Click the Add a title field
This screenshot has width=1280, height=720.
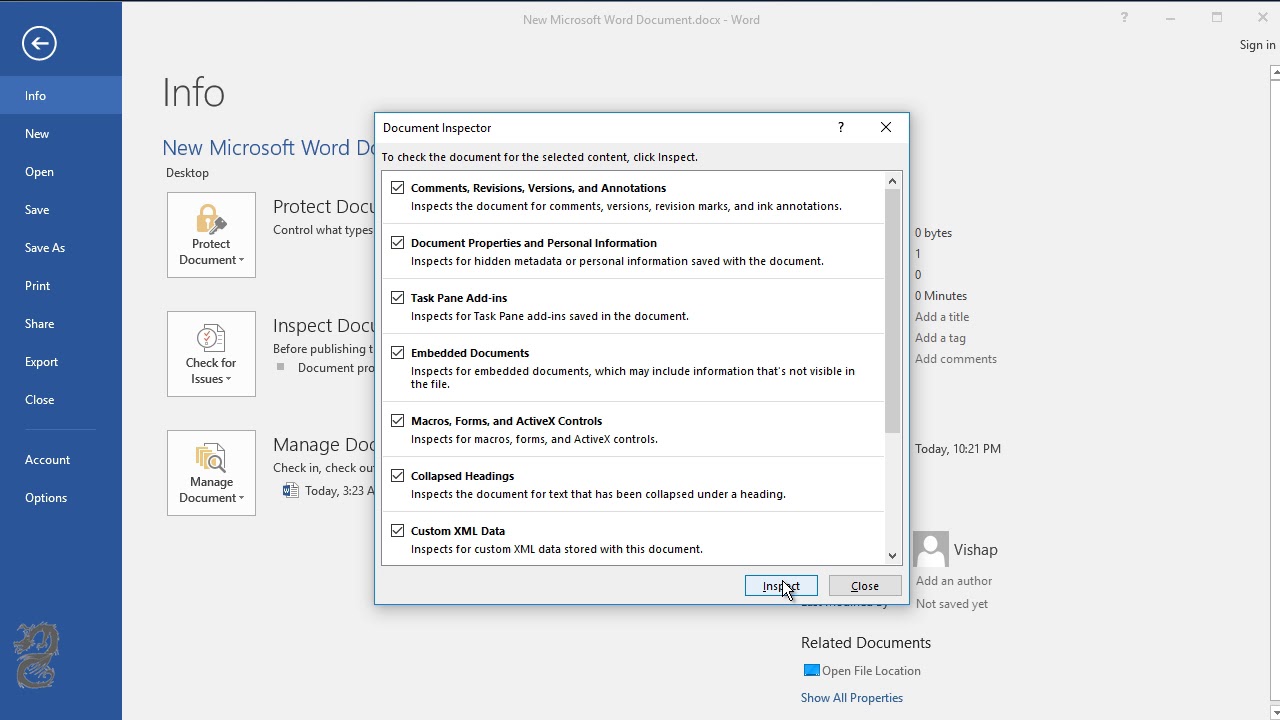click(942, 317)
